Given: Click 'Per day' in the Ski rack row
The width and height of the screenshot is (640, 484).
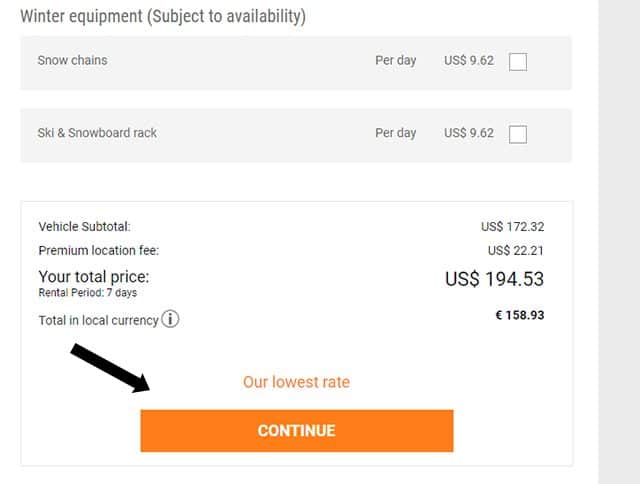Looking at the screenshot, I should (396, 133).
